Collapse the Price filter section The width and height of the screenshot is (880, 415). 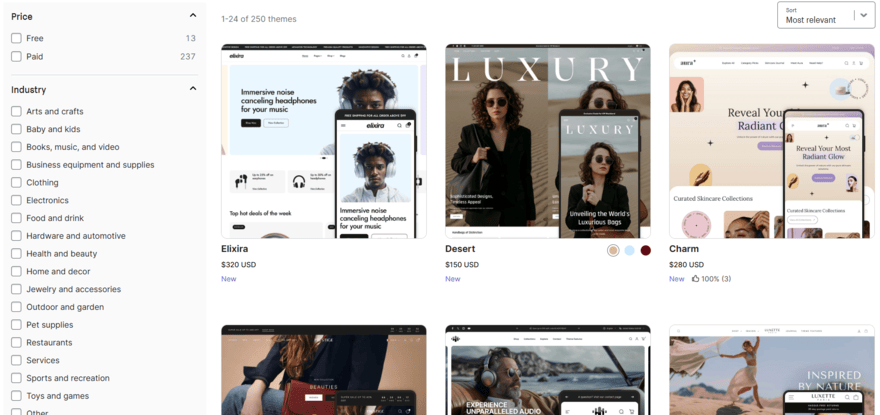192,16
